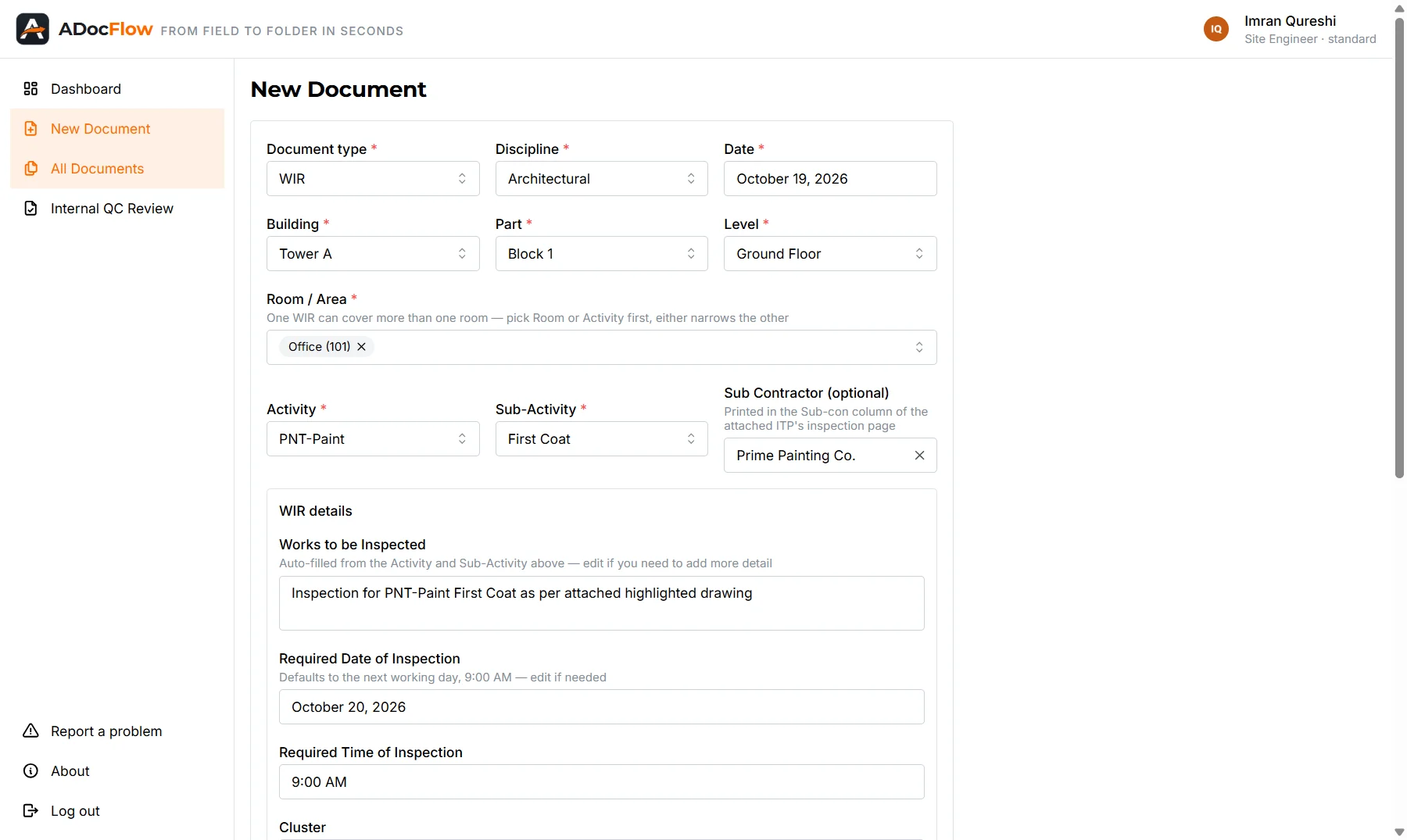Screen dimensions: 1407x840
Task: Expand the Room / Area multi-select chevron
Action: [919, 347]
